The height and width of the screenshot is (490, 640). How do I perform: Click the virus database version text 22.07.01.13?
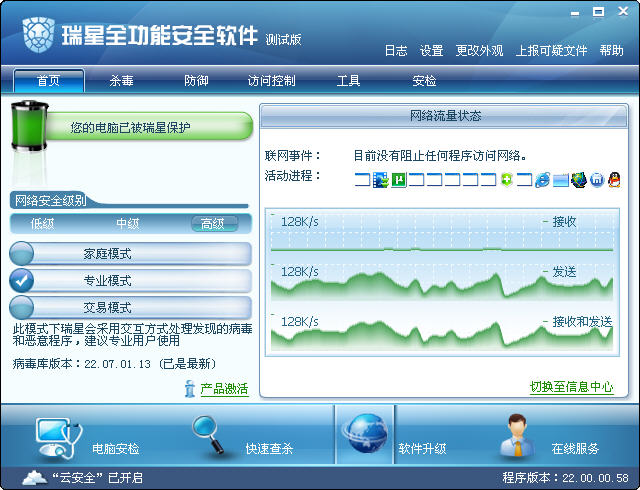pos(118,364)
